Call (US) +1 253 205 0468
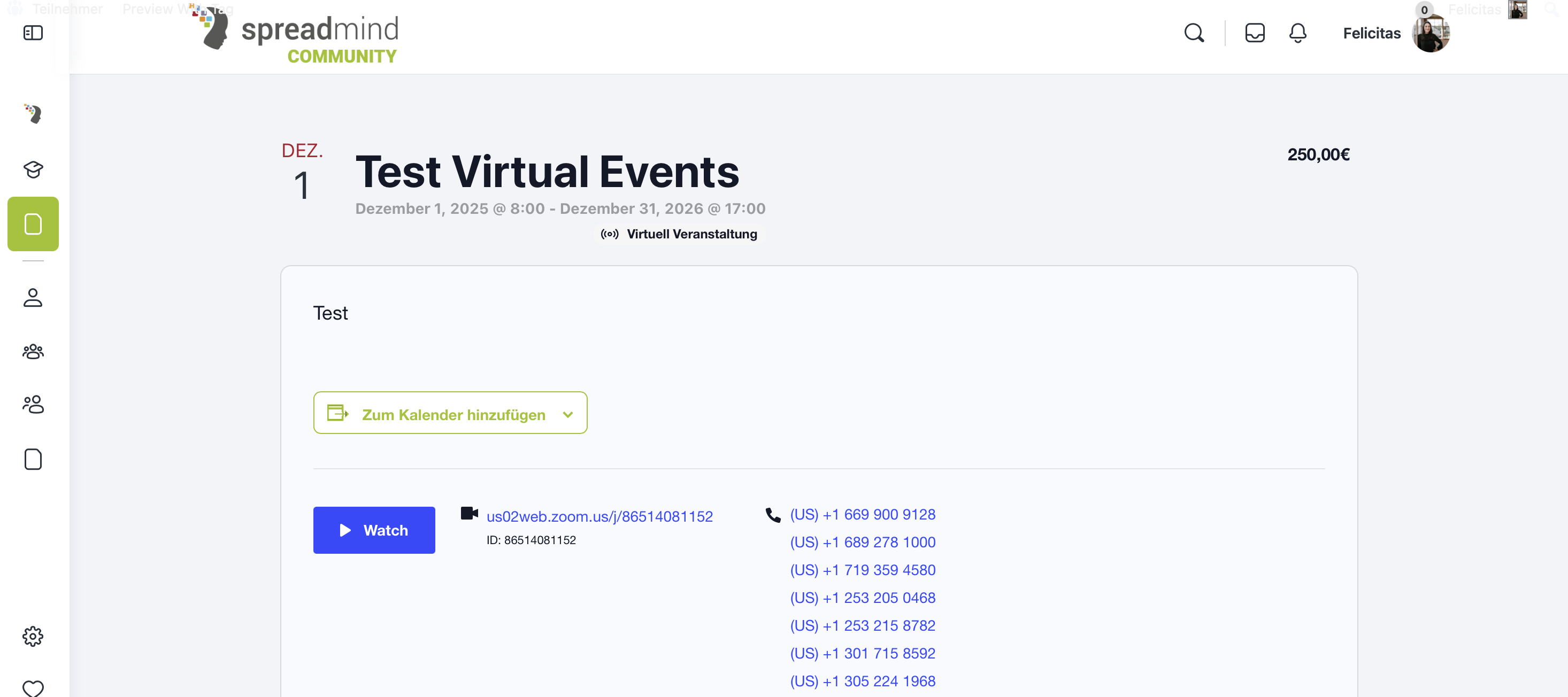1568x697 pixels. point(863,599)
